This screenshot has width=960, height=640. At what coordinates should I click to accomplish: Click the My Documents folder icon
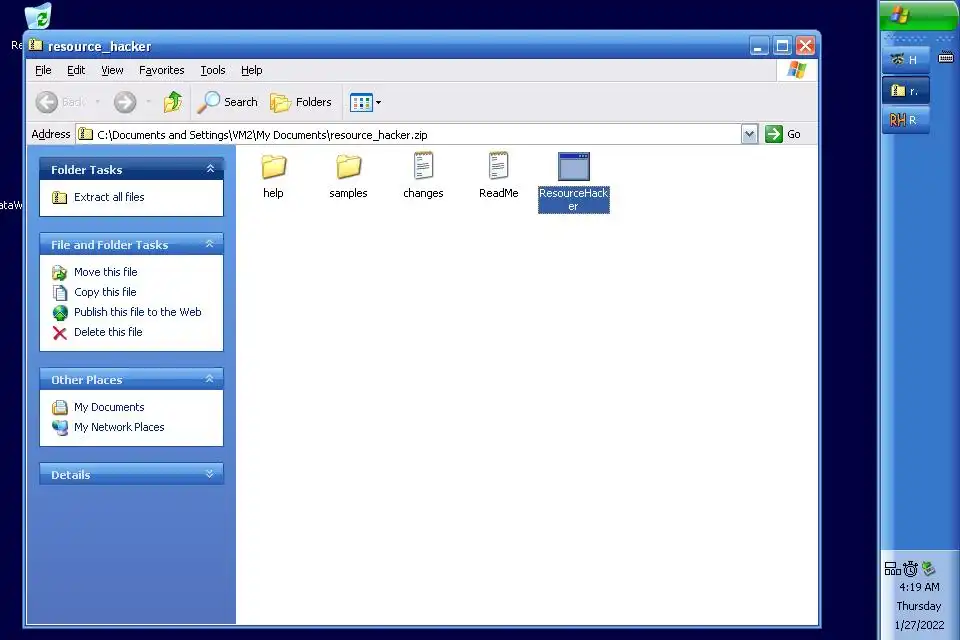pyautogui.click(x=59, y=407)
